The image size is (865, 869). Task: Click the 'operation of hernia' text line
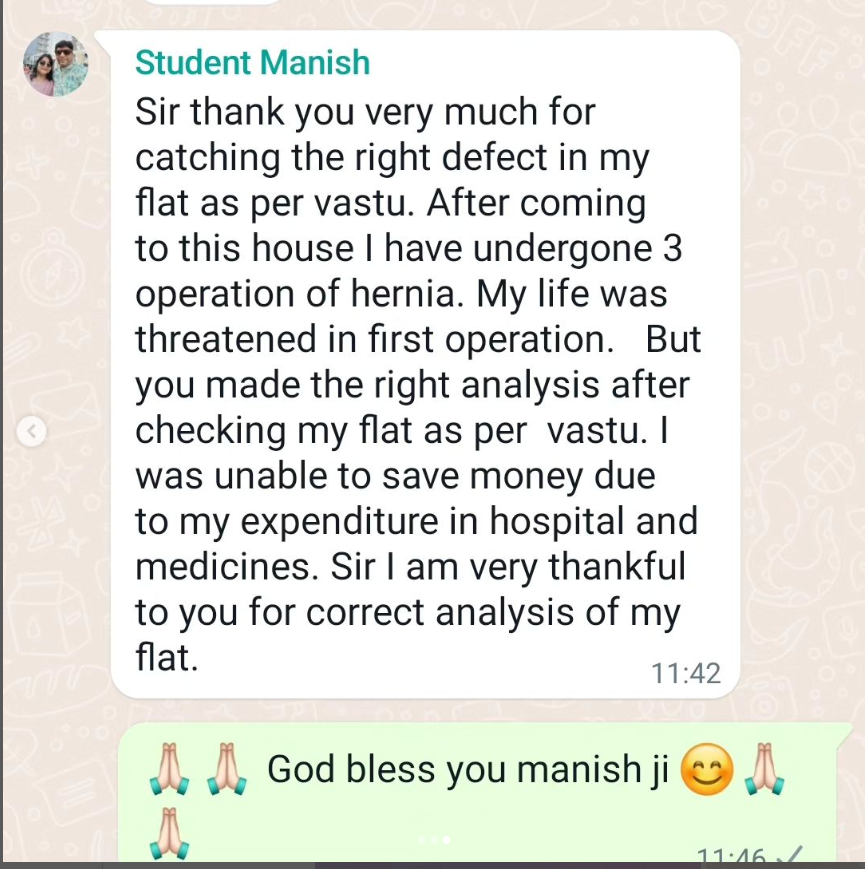(400, 295)
